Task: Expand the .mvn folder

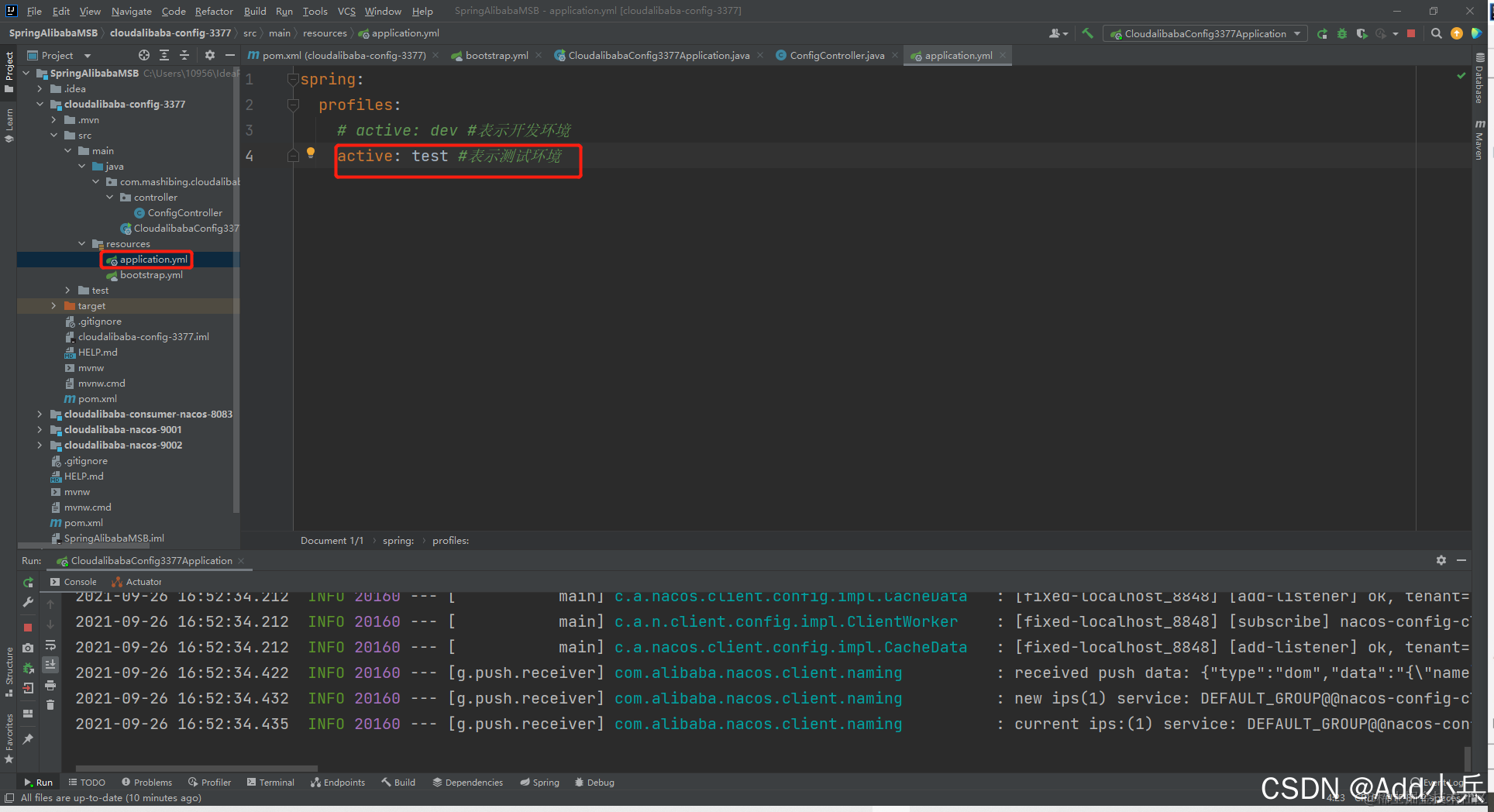Action: pos(53,119)
